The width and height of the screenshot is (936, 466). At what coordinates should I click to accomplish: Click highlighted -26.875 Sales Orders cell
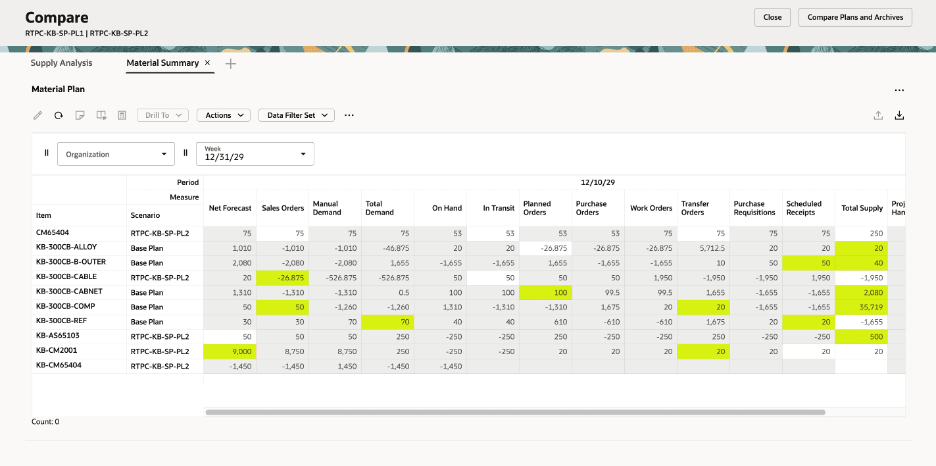coord(282,278)
